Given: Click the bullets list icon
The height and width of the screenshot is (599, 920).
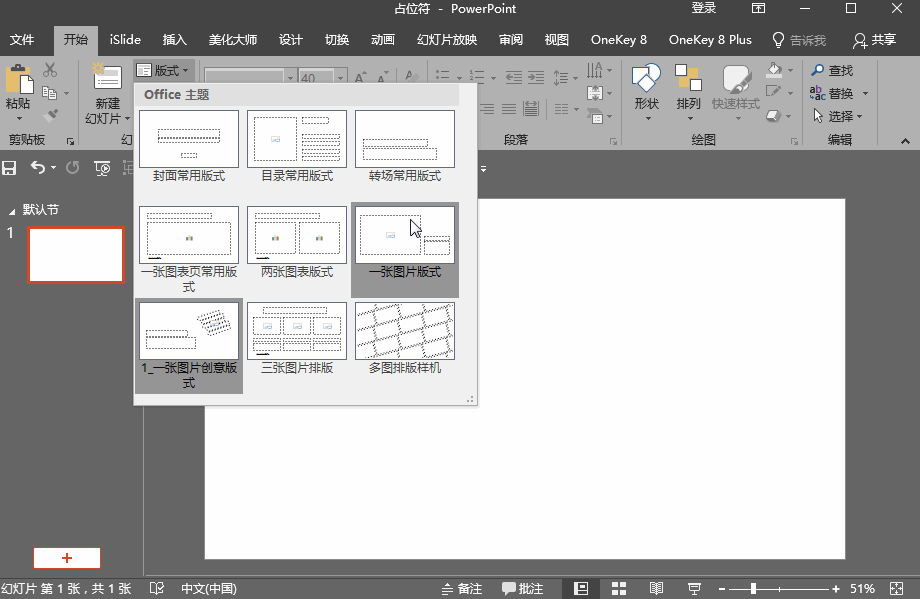Looking at the screenshot, I should coord(442,77).
